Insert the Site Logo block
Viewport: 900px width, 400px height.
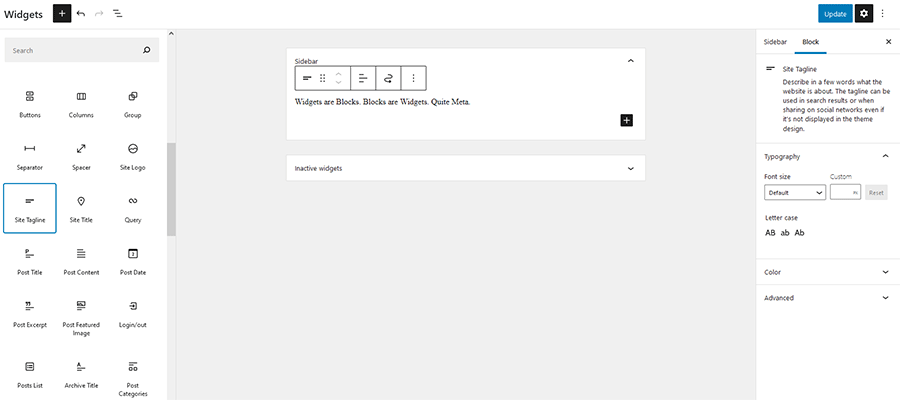[133, 155]
